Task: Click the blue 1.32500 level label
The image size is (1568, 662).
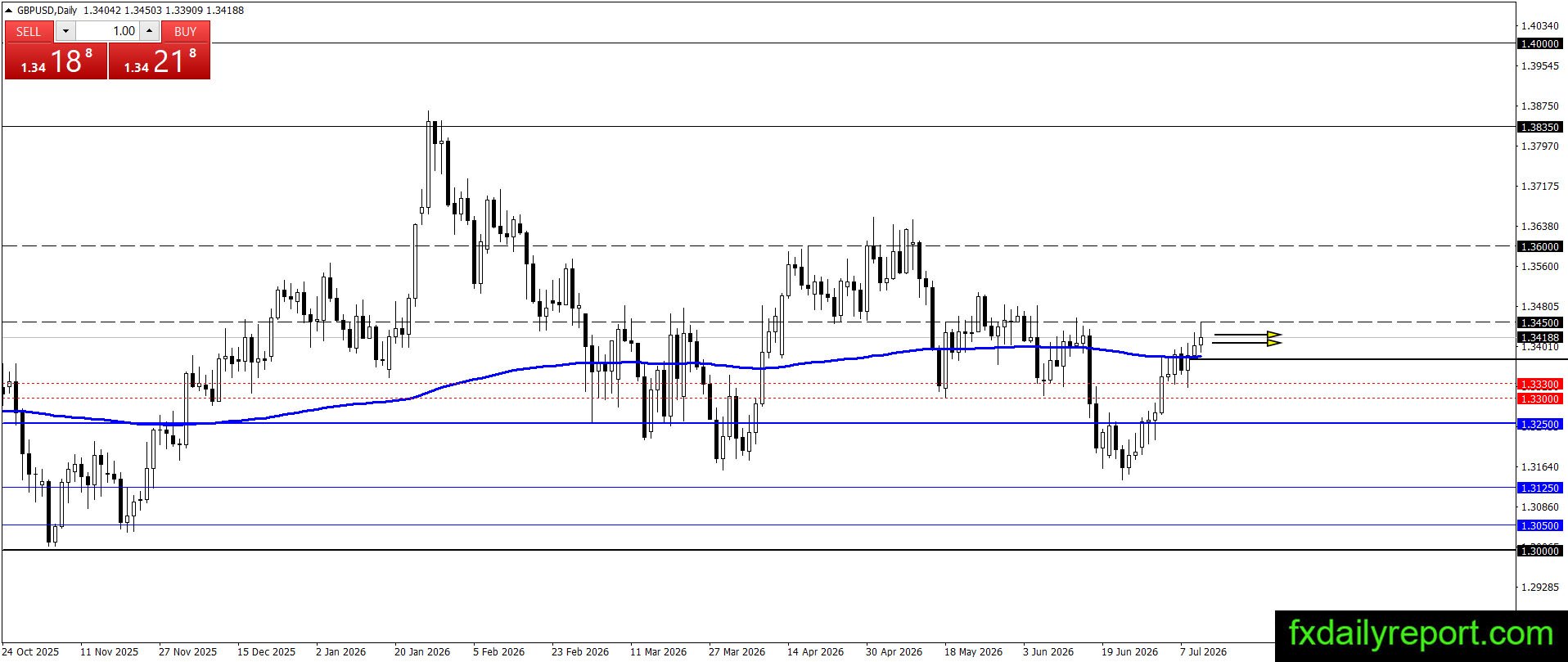Action: 1539,424
